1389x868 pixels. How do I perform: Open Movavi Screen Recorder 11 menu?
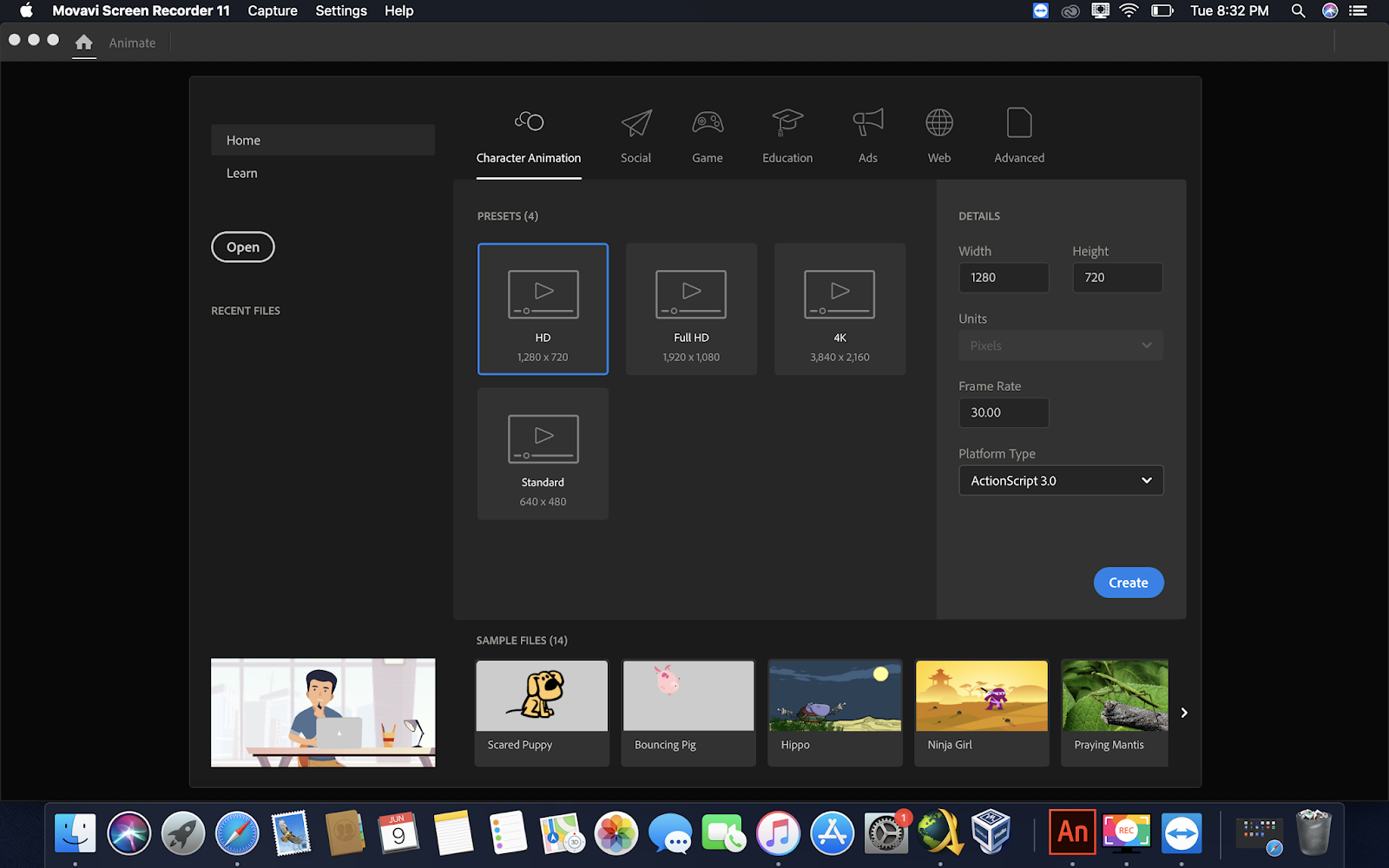point(142,10)
